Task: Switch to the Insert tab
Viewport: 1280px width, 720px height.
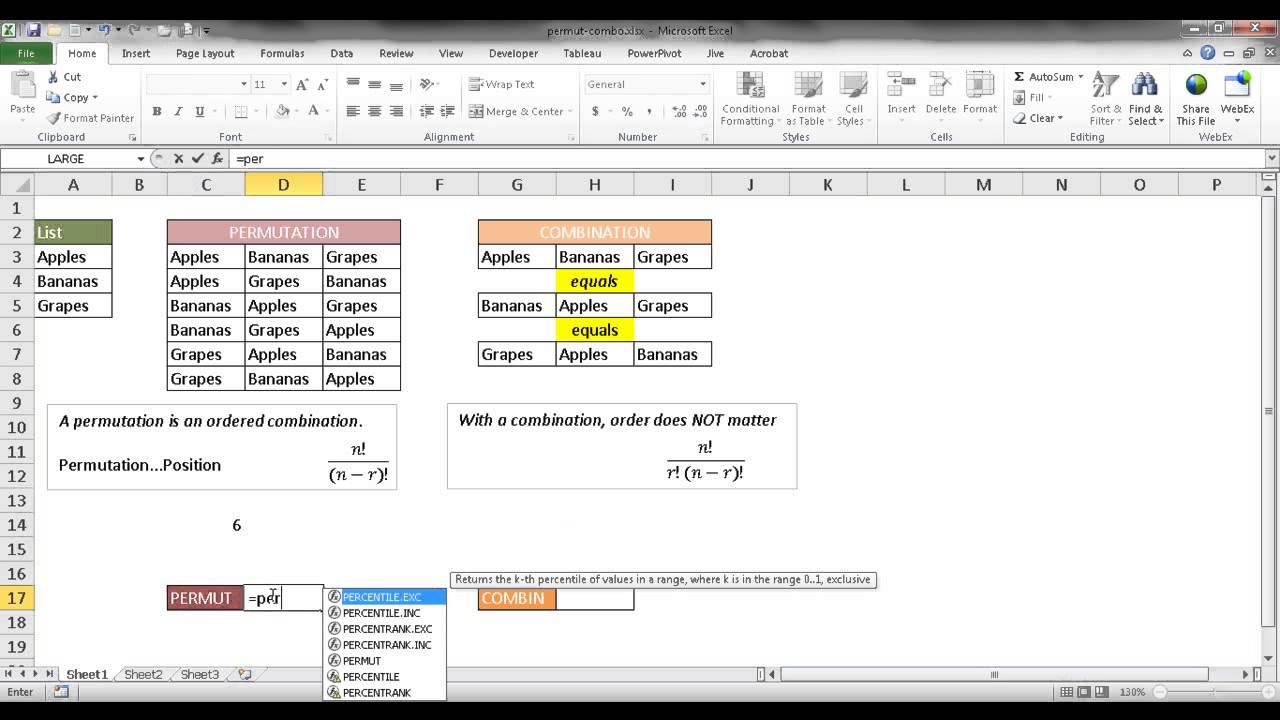Action: pos(136,54)
